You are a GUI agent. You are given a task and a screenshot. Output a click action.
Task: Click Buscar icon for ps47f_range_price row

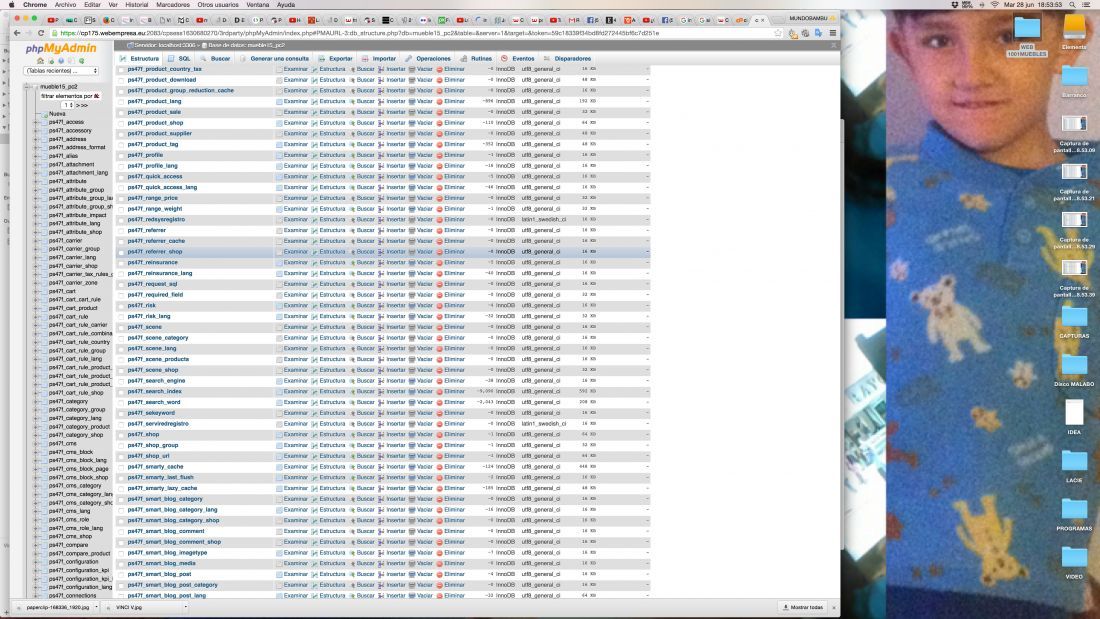[x=353, y=199]
